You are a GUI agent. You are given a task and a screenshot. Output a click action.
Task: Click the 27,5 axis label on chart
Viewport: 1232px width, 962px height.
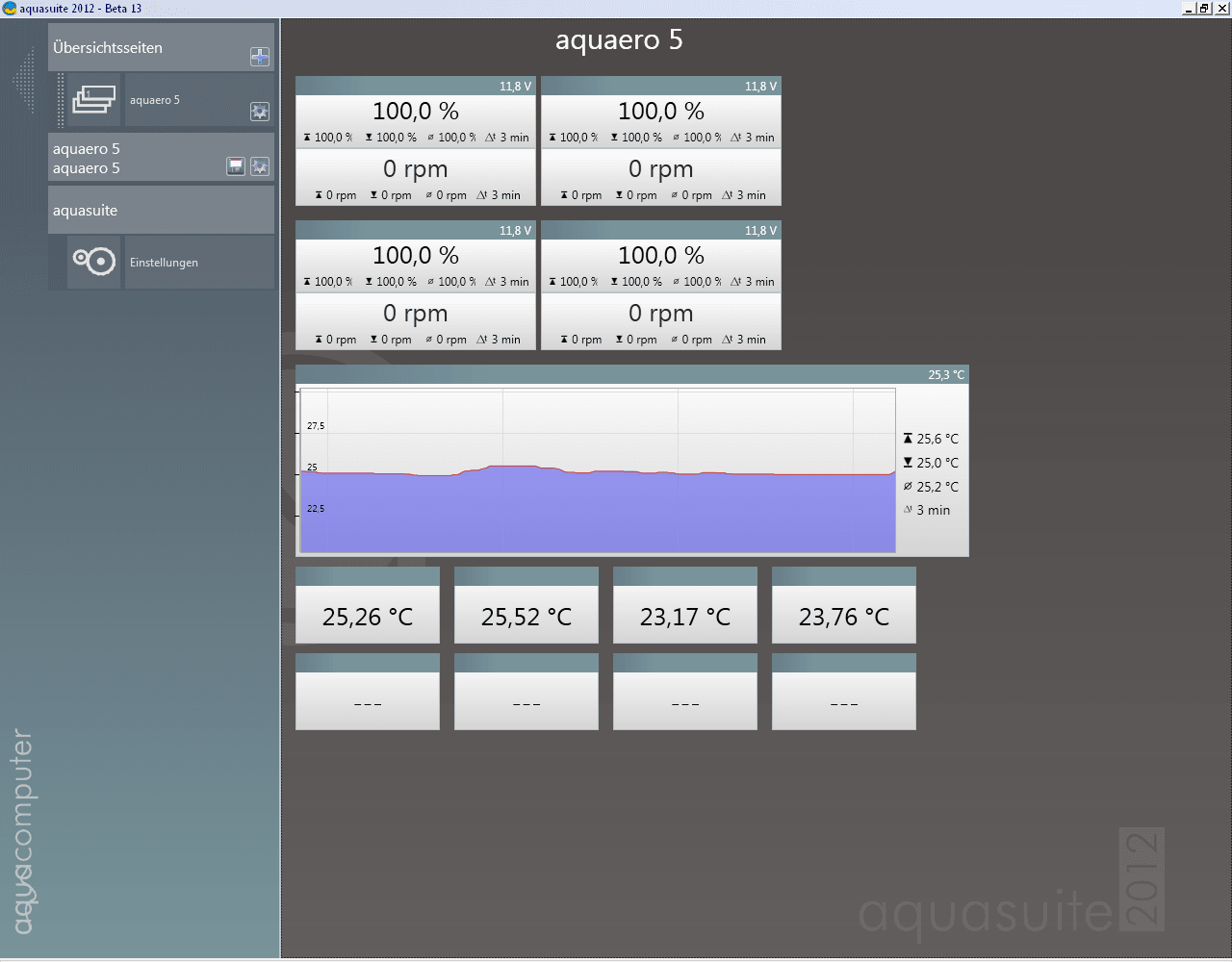[316, 426]
